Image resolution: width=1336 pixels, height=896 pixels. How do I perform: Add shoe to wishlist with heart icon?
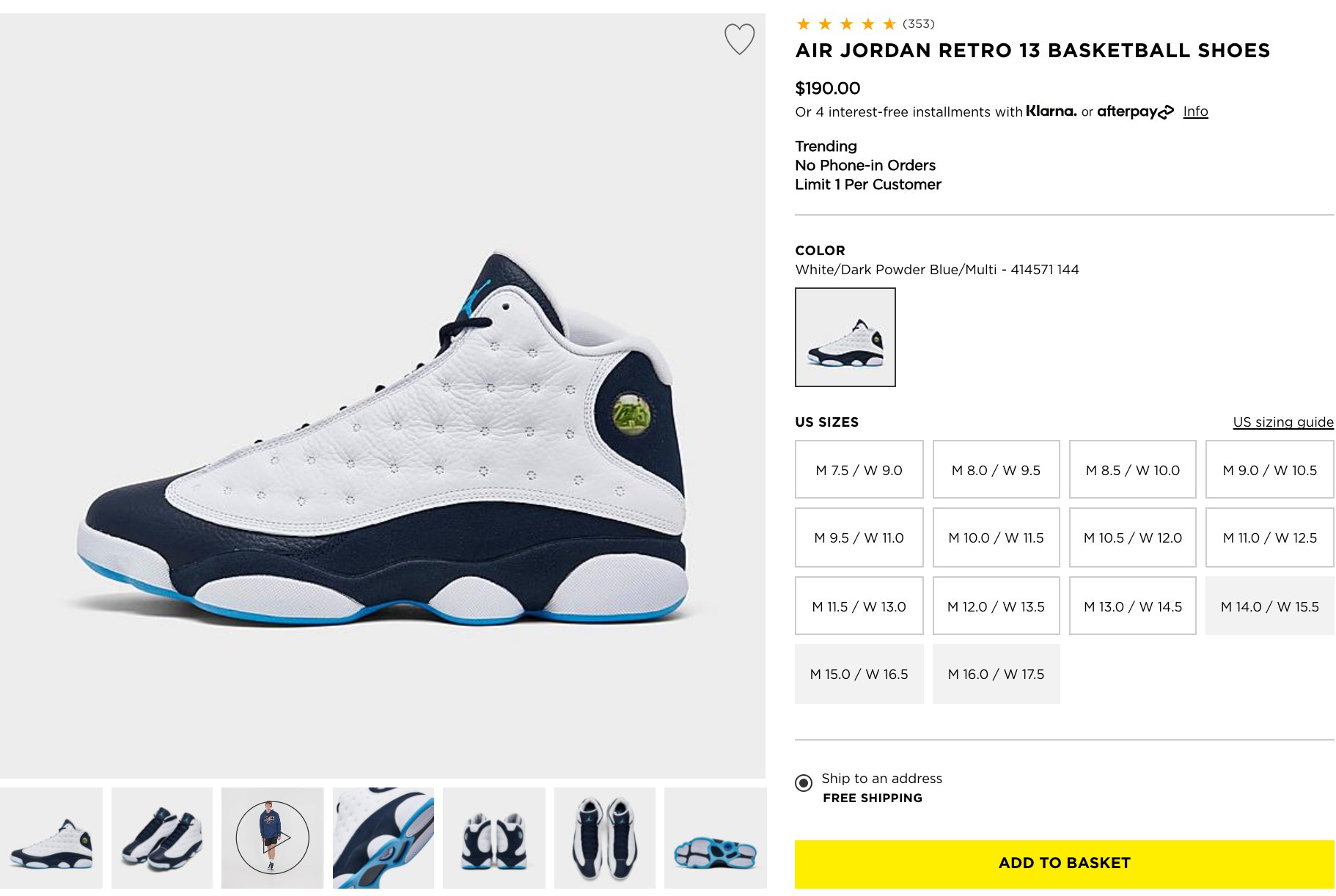(x=739, y=39)
